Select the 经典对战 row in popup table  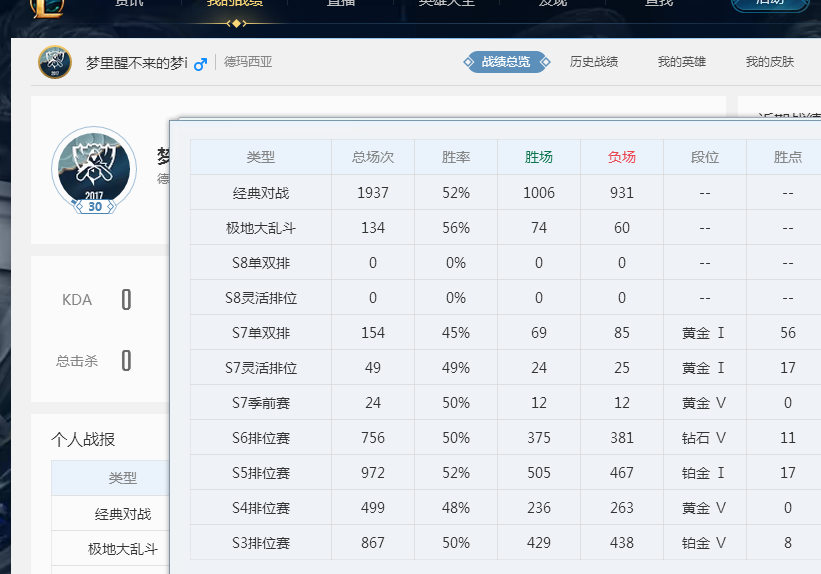[506, 193]
